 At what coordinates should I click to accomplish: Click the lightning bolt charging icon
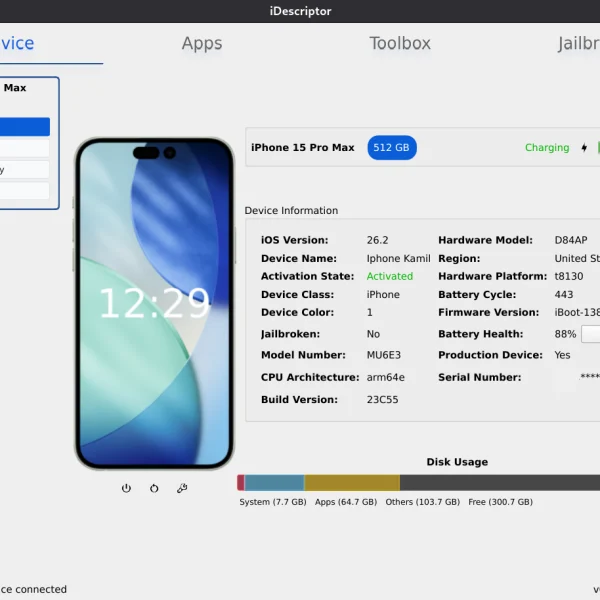(584, 148)
